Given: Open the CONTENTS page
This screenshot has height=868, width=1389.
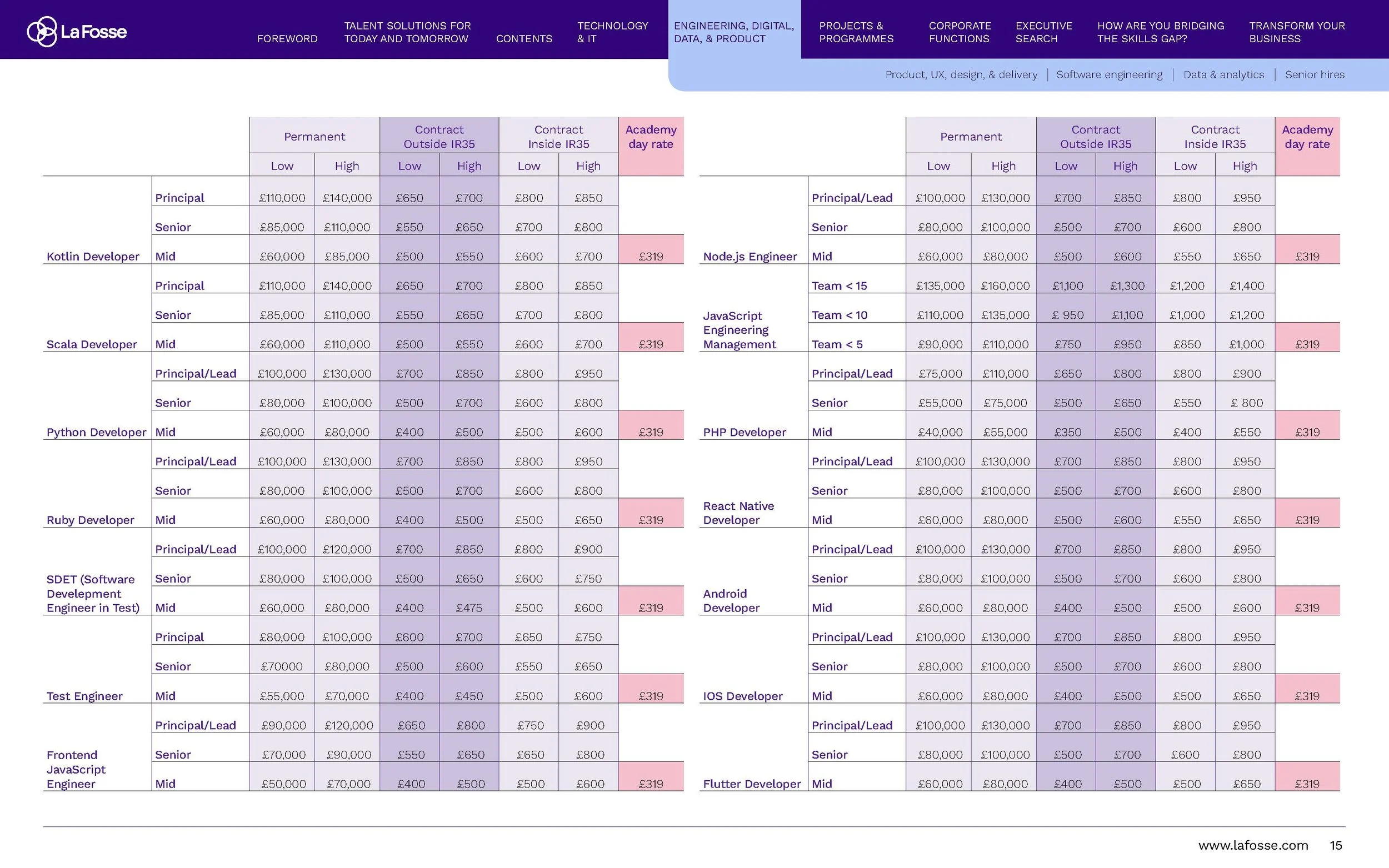Looking at the screenshot, I should [524, 38].
